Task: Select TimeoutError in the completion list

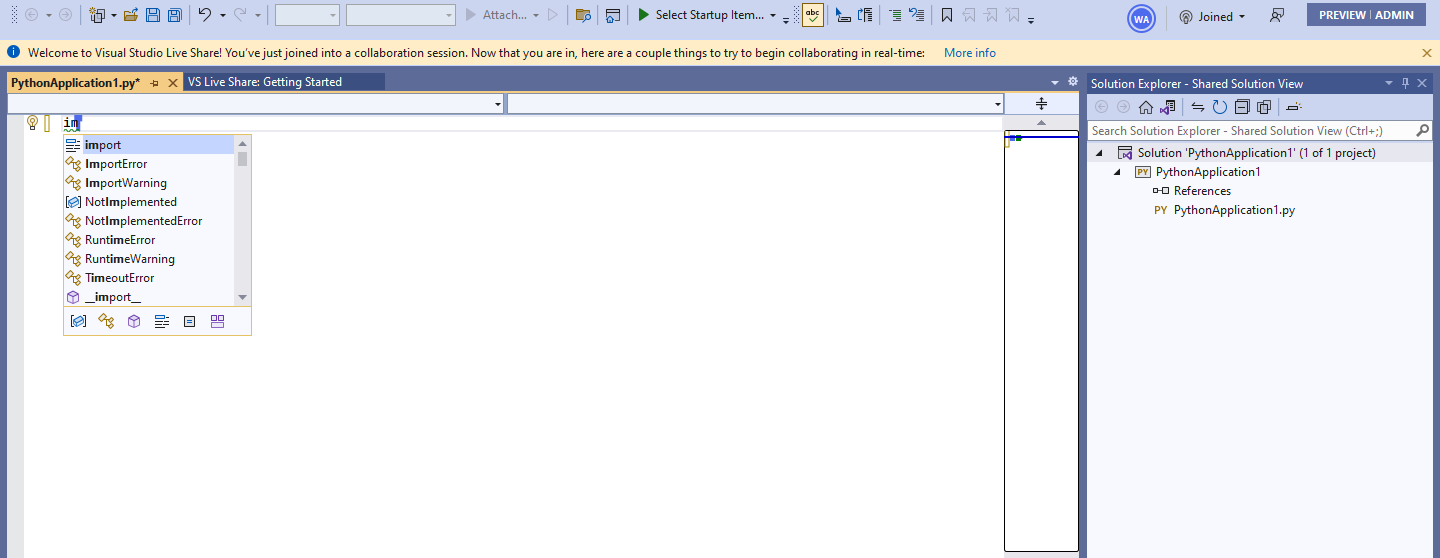Action: click(150, 278)
